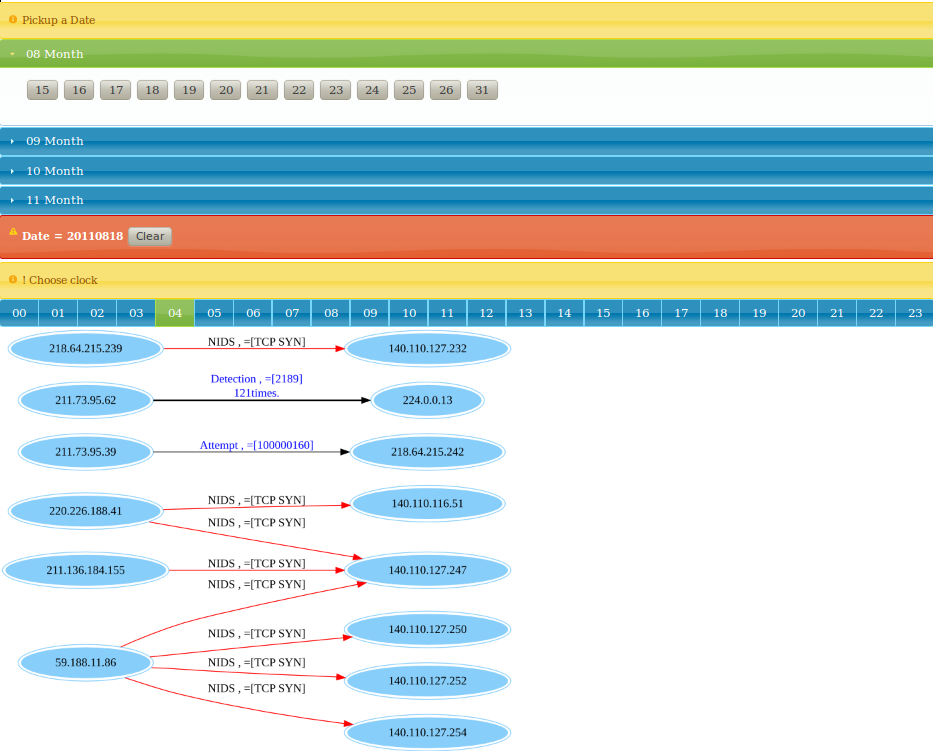Choose hour 07 in clock bar
Screen dimensions: 933x751
[x=292, y=313]
